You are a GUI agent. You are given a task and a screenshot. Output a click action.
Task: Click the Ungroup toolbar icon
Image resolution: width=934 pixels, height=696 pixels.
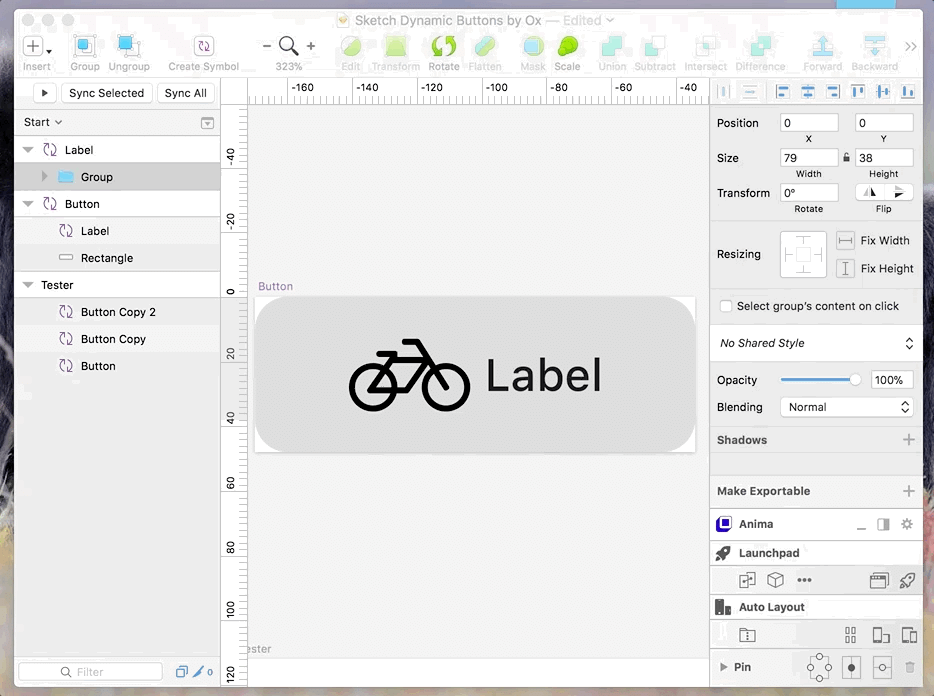(x=129, y=46)
